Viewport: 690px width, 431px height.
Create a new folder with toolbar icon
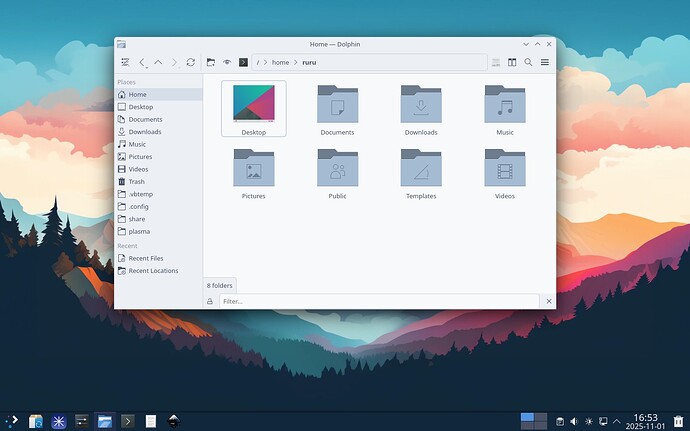[x=211, y=62]
